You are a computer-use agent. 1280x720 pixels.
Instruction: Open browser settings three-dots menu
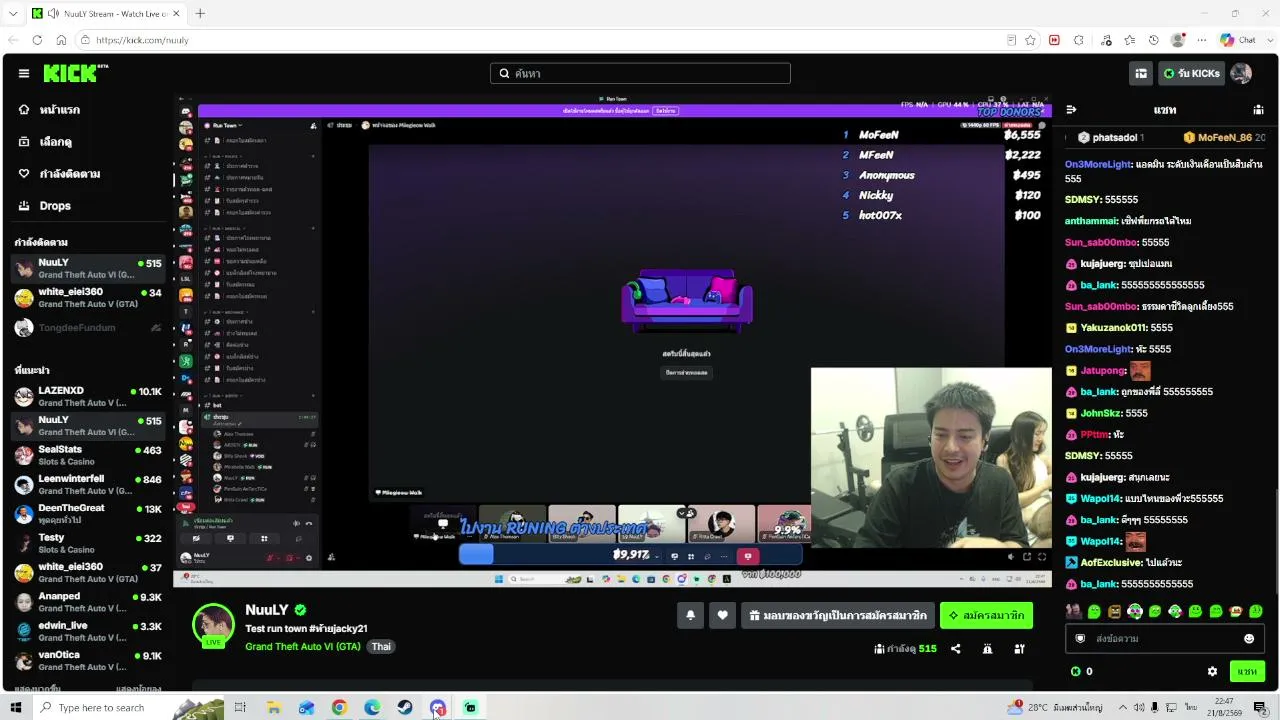pos(1202,40)
